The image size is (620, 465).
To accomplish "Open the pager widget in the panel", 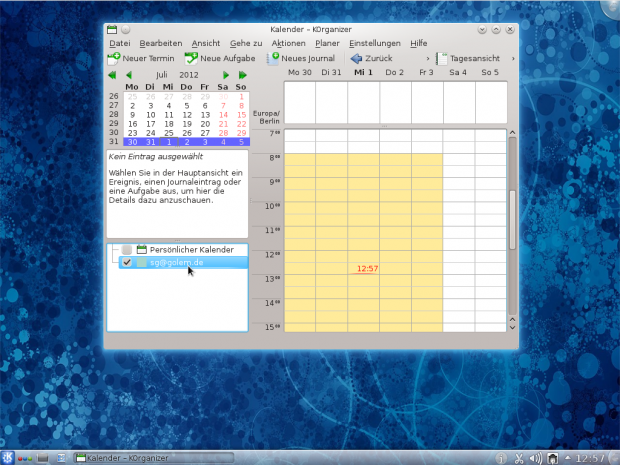I will pos(61,458).
